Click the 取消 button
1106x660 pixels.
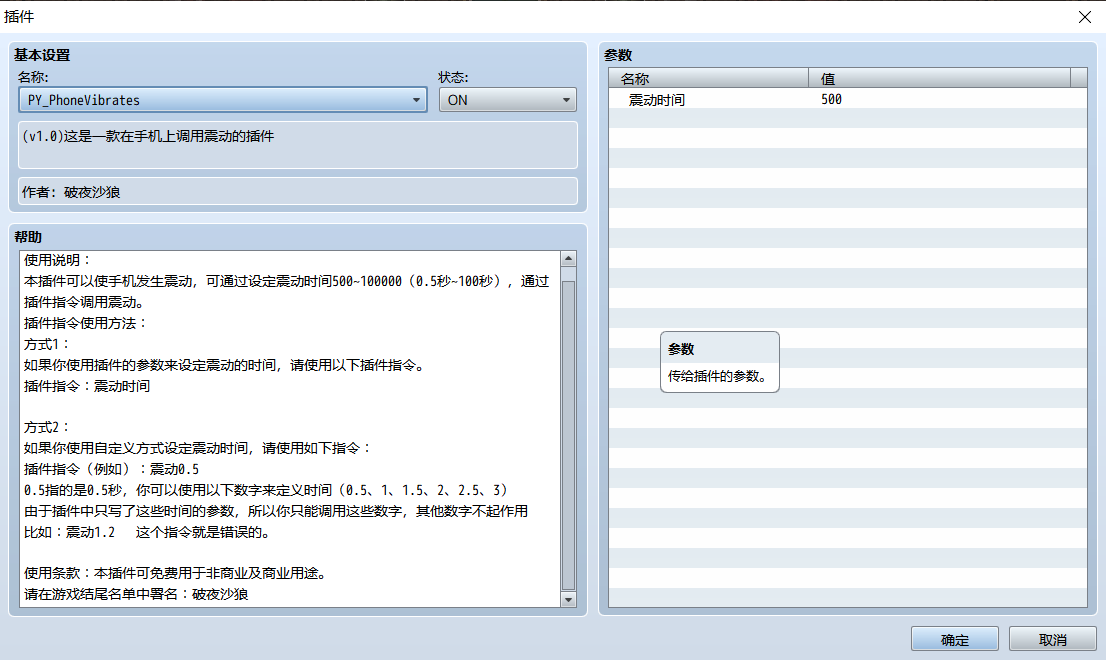(1052, 640)
